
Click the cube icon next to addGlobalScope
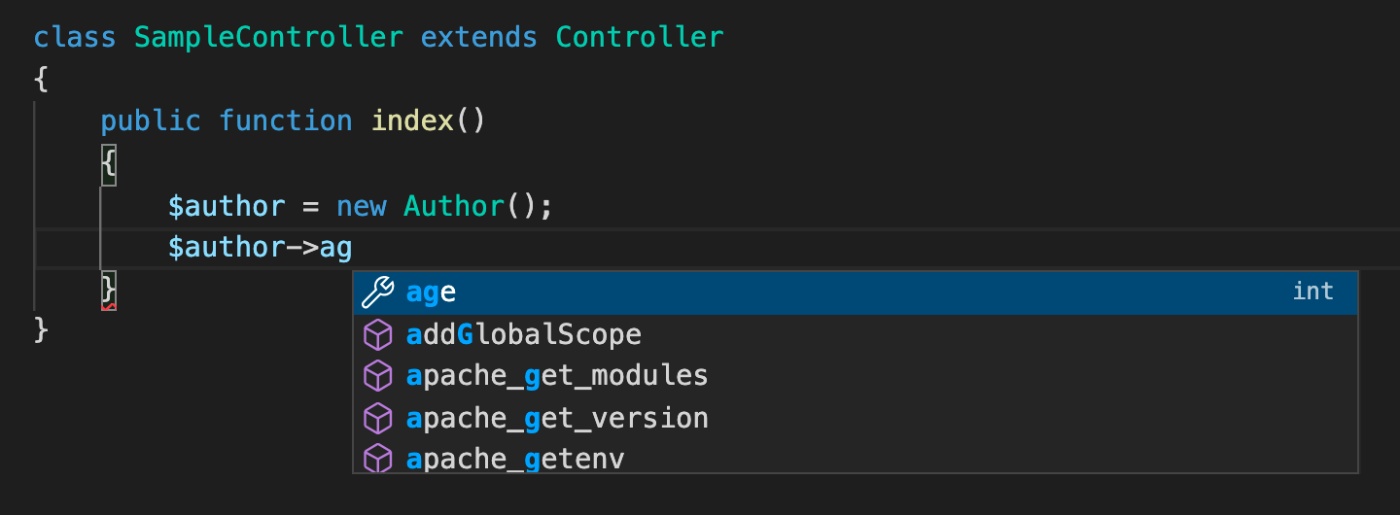[377, 334]
